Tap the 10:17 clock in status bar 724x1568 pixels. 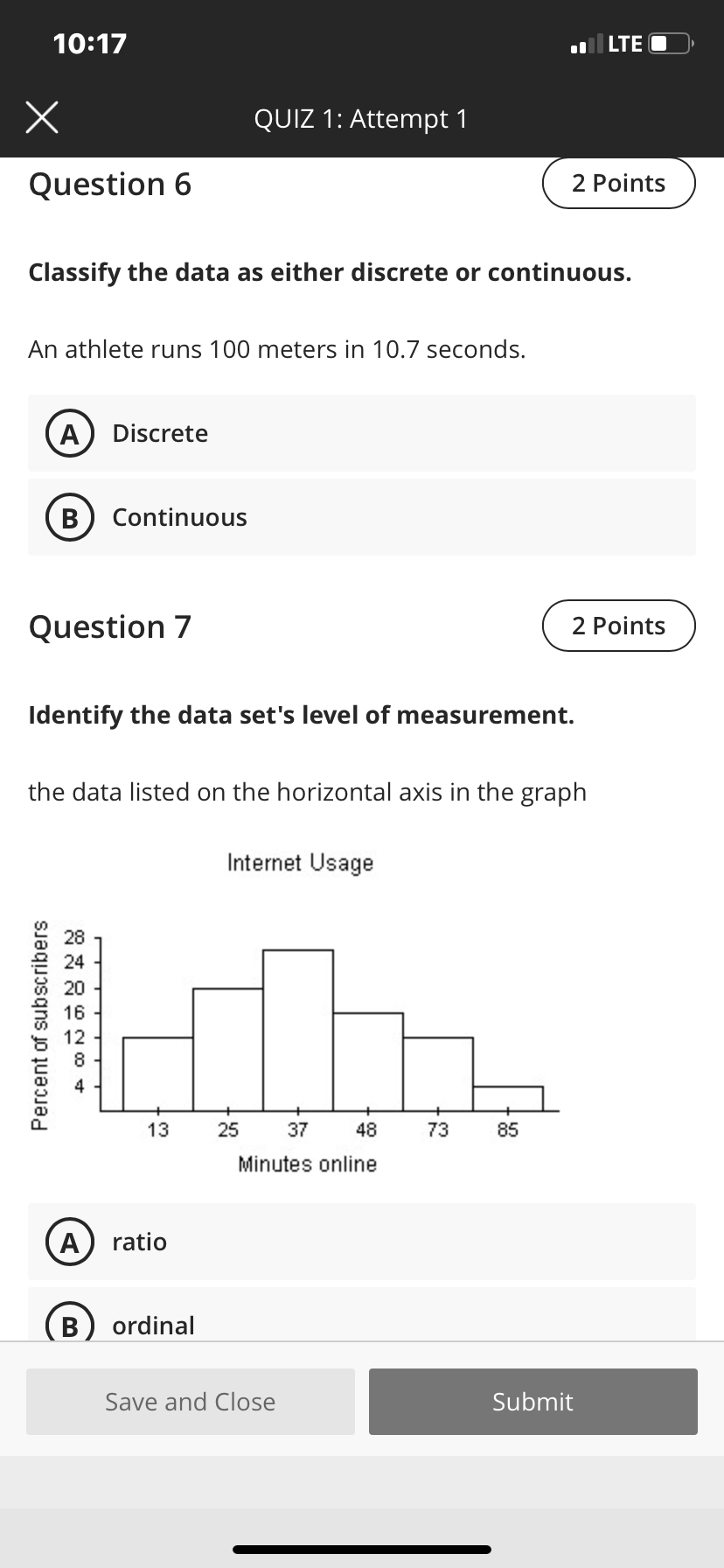pyautogui.click(x=89, y=43)
